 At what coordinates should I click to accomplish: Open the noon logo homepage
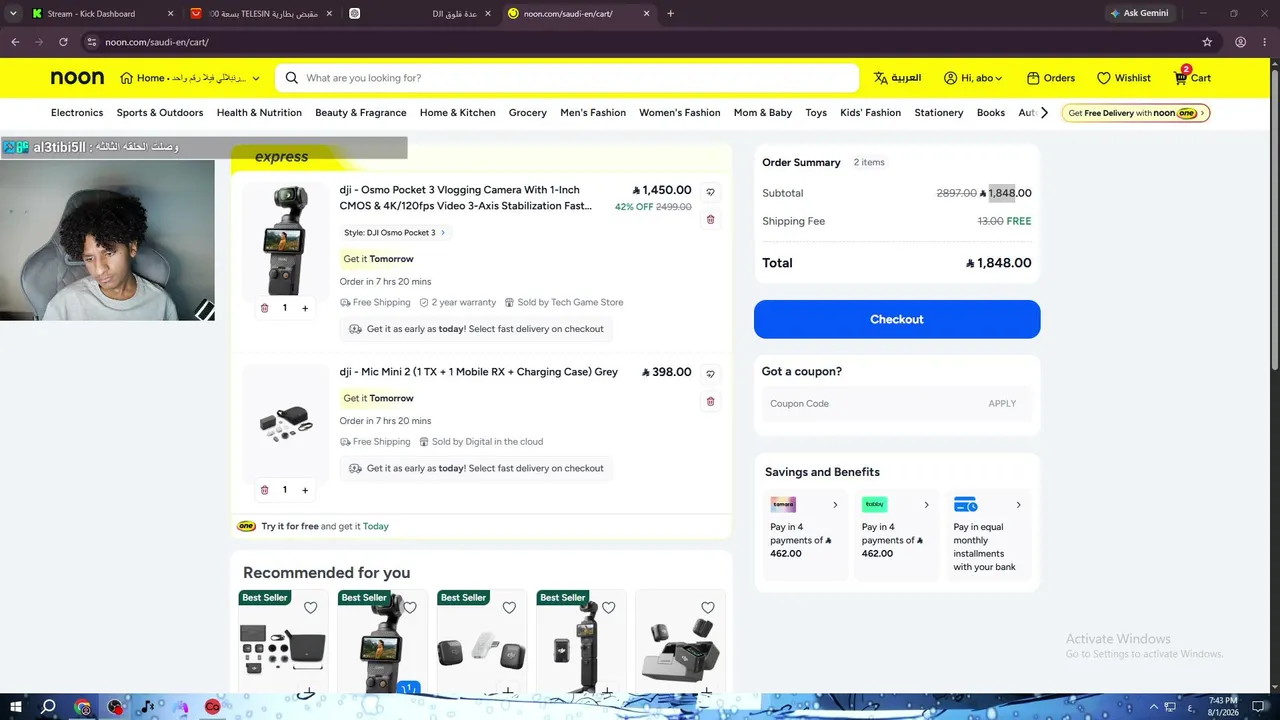77,78
